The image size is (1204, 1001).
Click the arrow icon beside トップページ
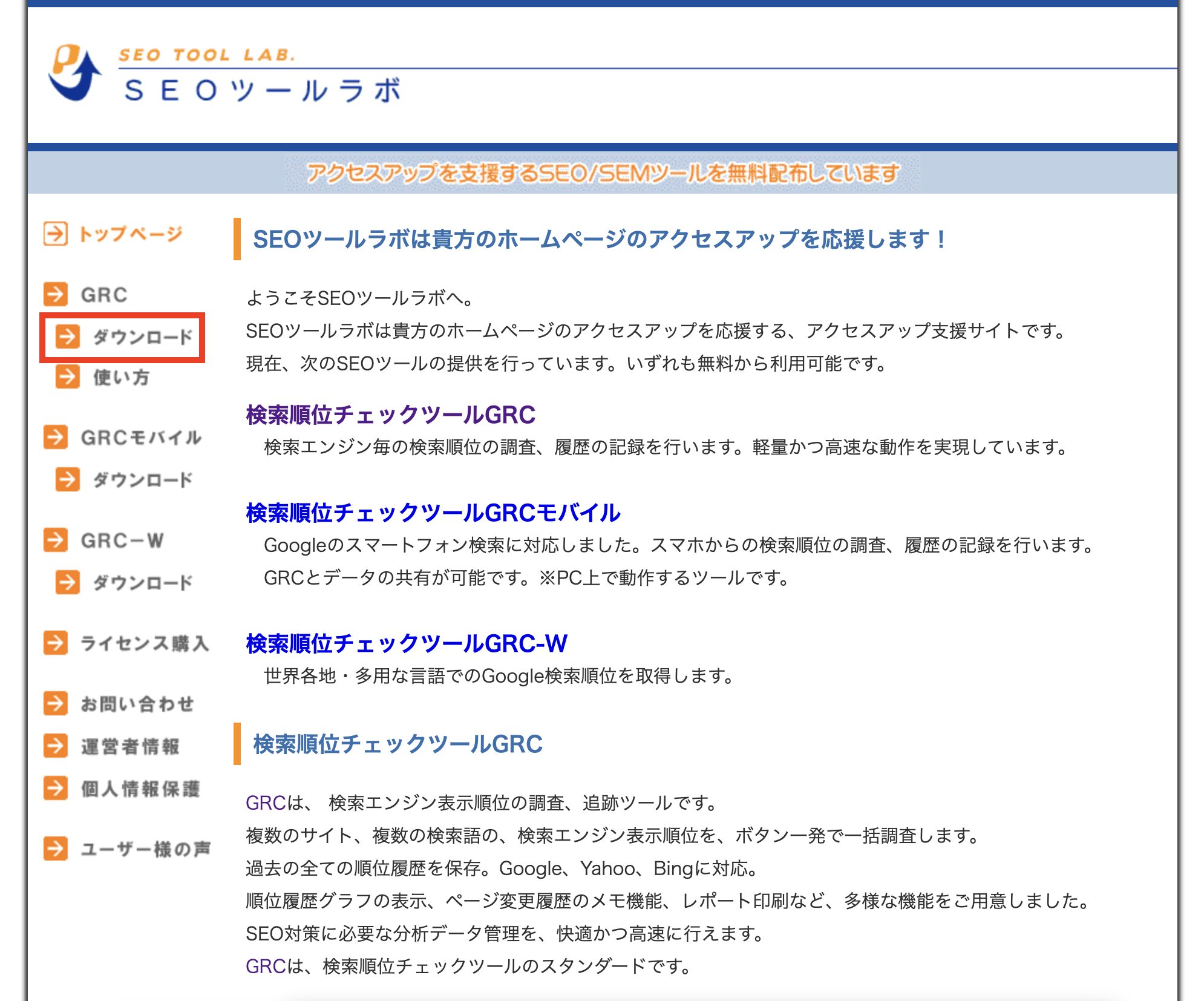coord(55,234)
